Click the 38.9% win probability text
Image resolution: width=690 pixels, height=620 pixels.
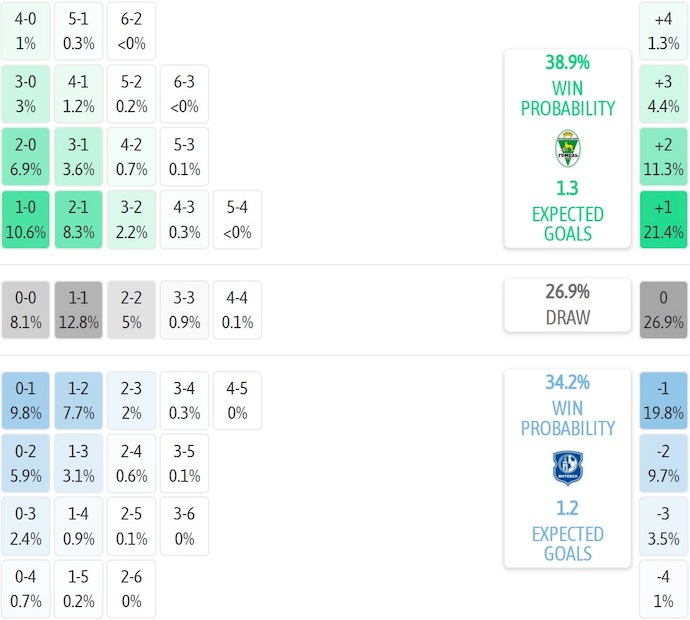pos(567,62)
